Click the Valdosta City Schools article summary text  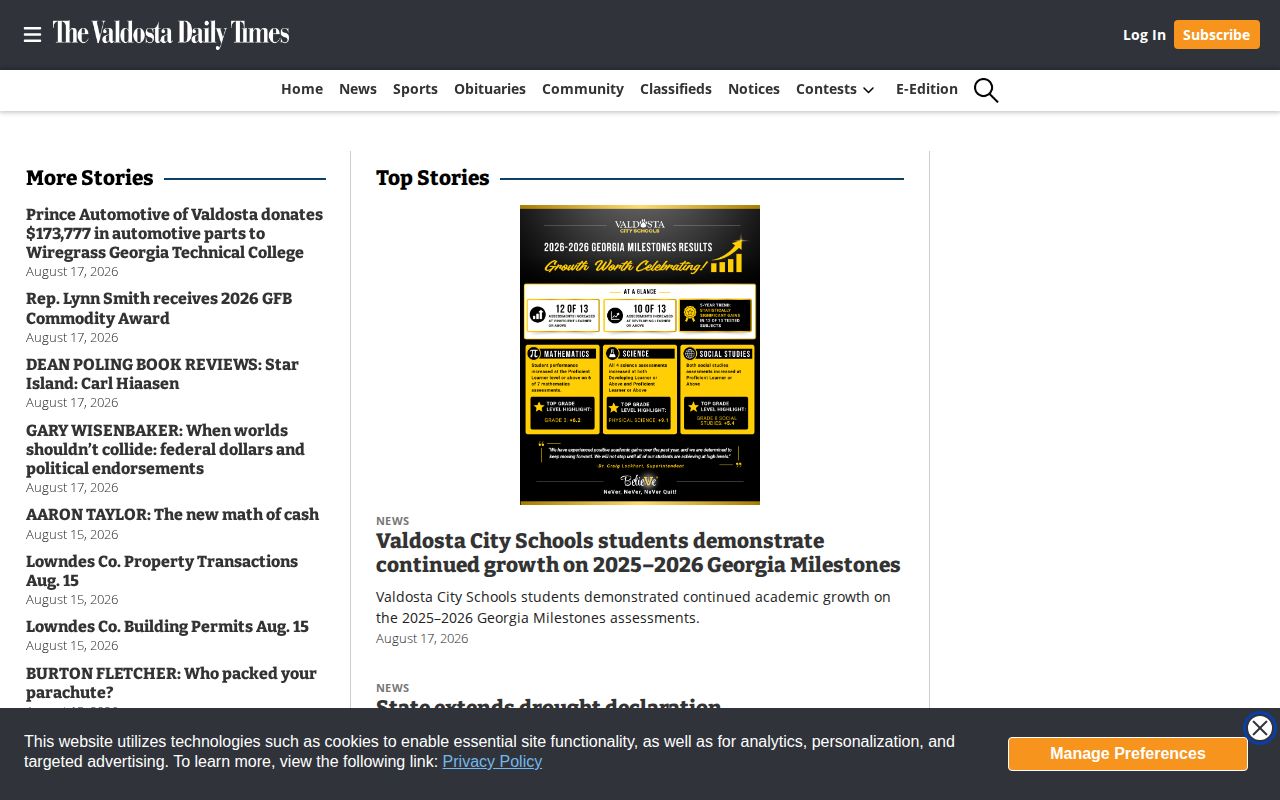click(x=633, y=607)
